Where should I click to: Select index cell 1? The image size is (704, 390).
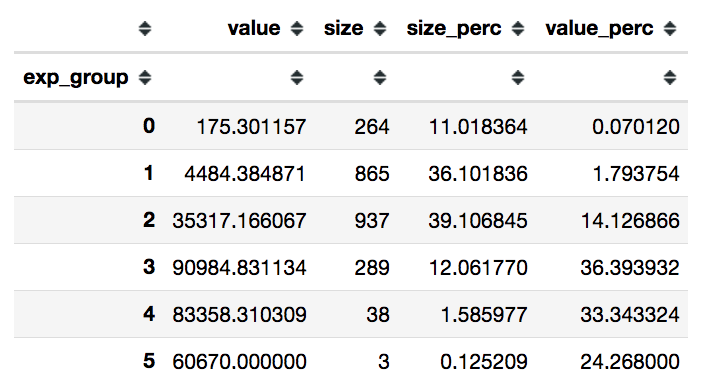pos(149,173)
